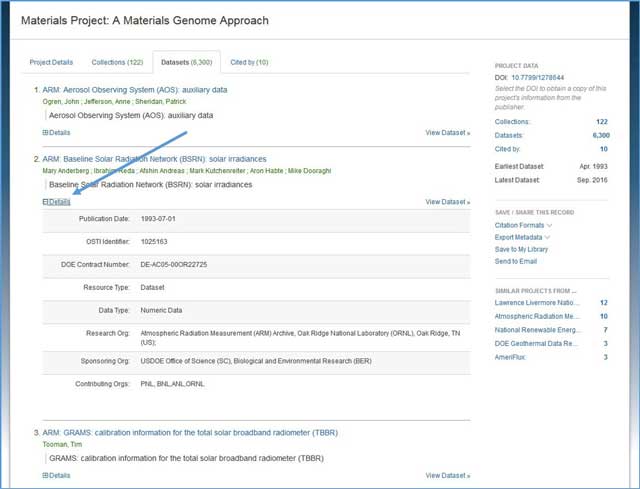640x489 pixels.
Task: Open ARM: Aerosol Observing System (AOS) dataset title
Action: (x=135, y=90)
